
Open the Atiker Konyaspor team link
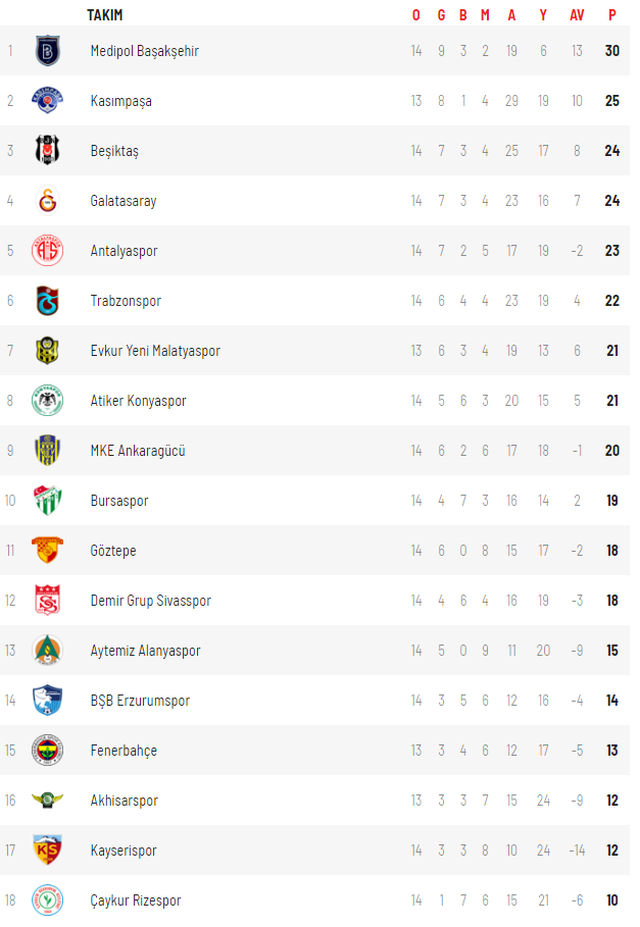pyautogui.click(x=138, y=401)
